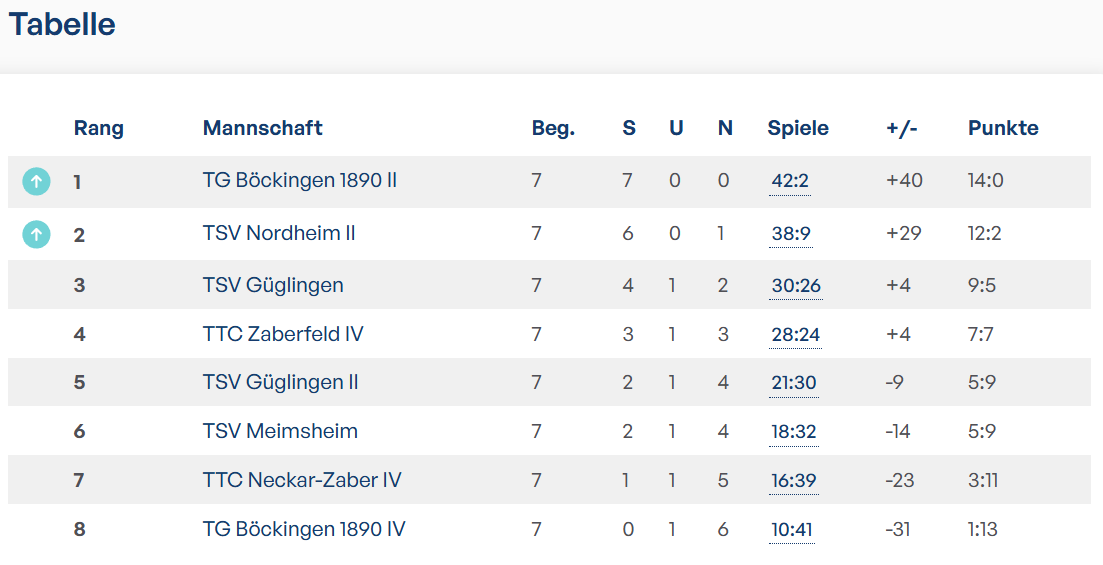This screenshot has width=1103, height=565.
Task: Click the 18:32 Spiele link
Action: (794, 432)
